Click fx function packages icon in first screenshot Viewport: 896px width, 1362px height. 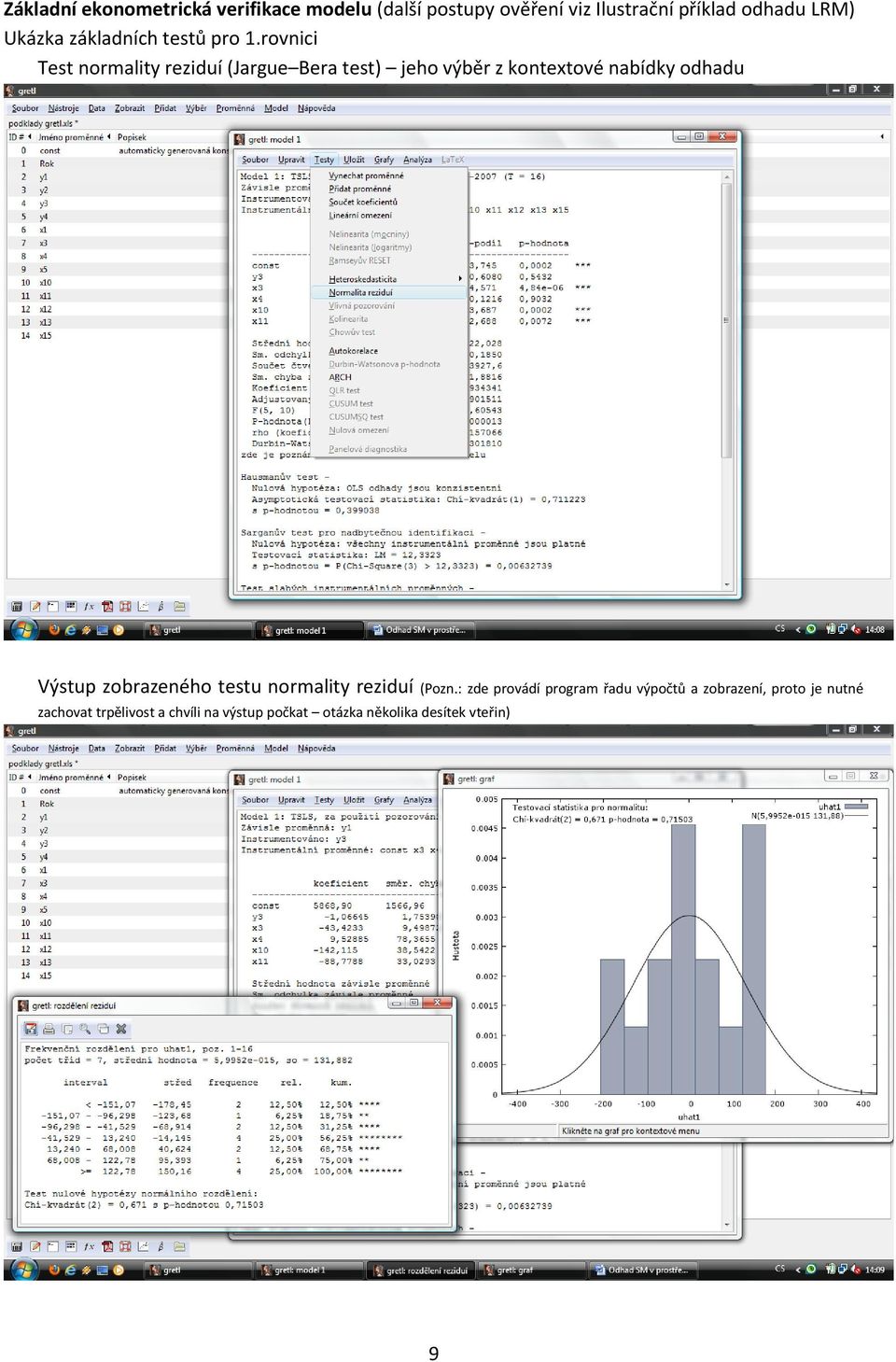[89, 607]
